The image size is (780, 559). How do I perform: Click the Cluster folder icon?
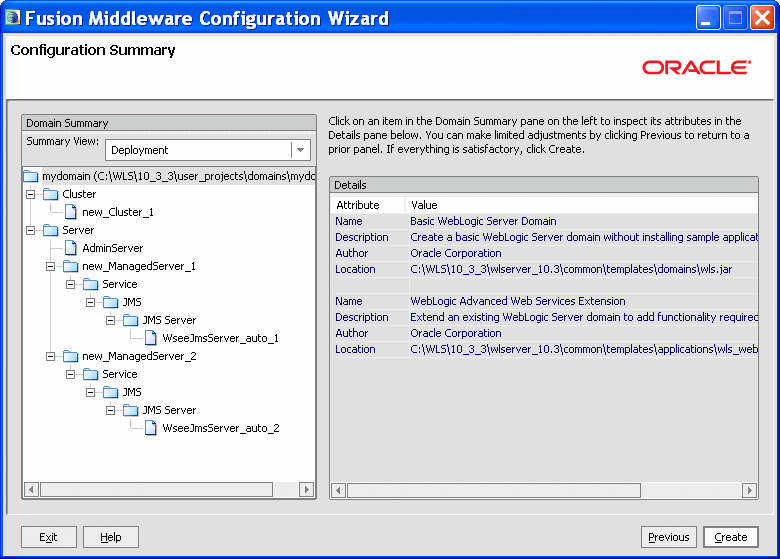coord(51,194)
